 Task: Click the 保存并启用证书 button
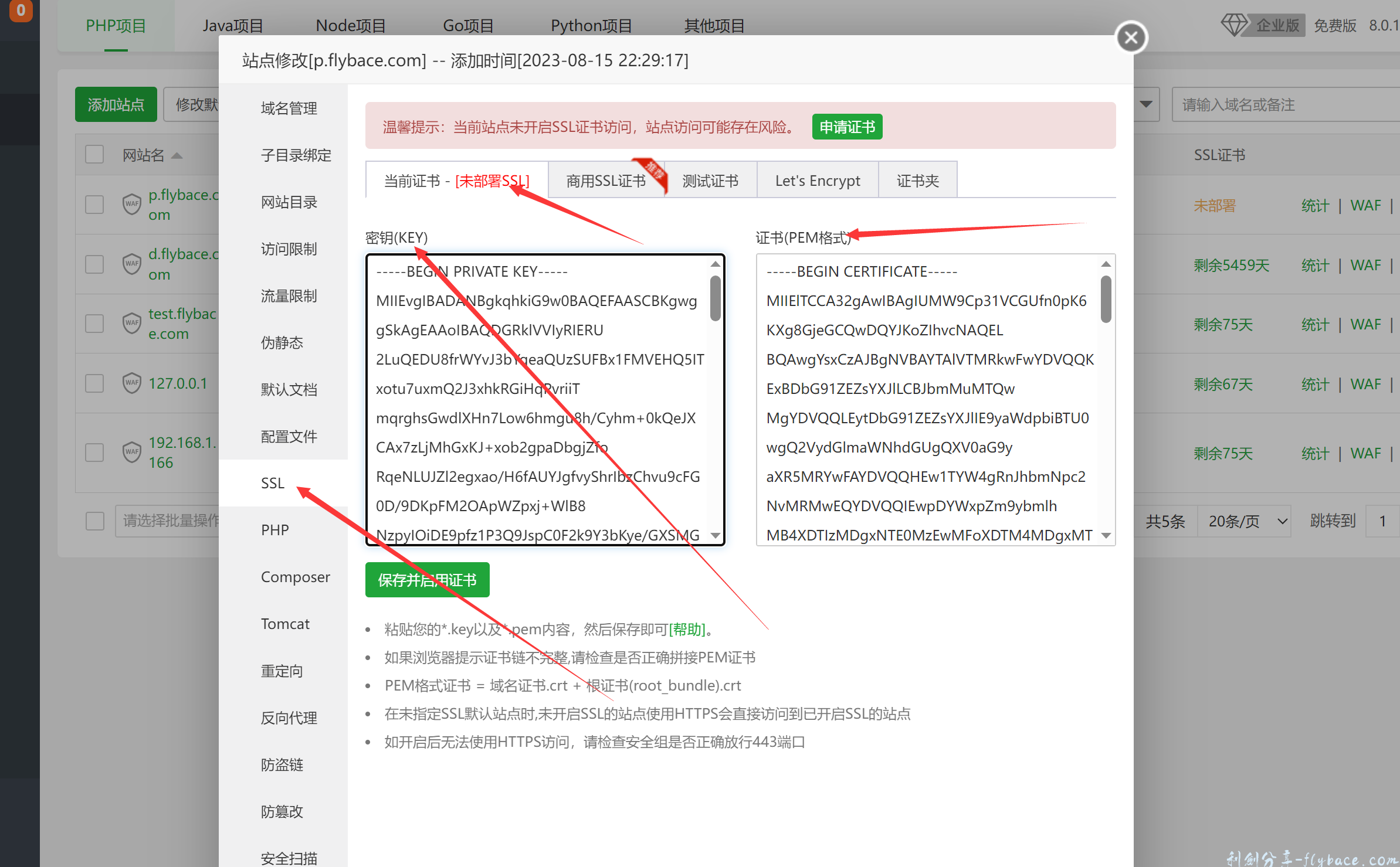(427, 580)
